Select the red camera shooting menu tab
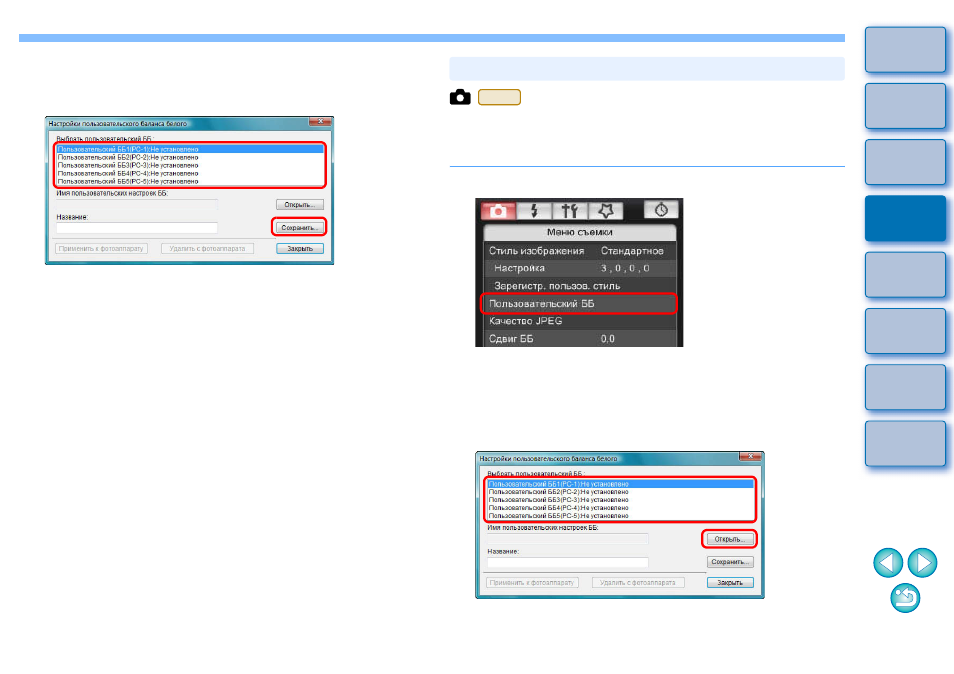 [x=498, y=210]
